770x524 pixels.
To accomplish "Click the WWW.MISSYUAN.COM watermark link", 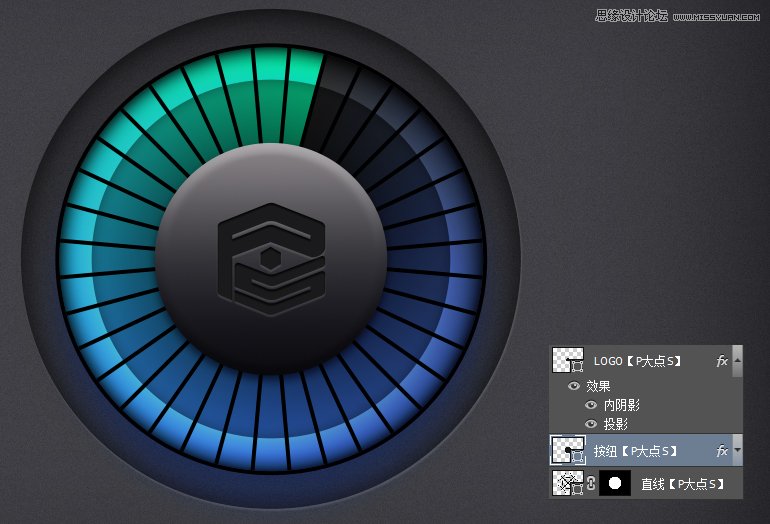I will coord(718,15).
